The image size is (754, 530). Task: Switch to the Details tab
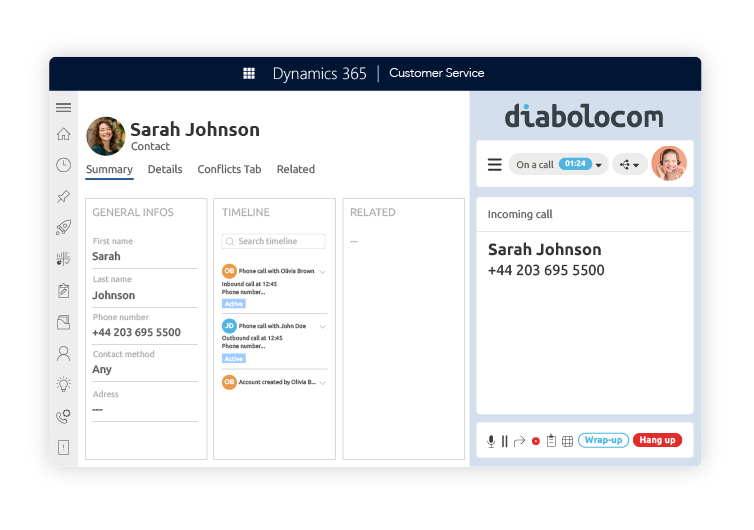[x=165, y=170]
